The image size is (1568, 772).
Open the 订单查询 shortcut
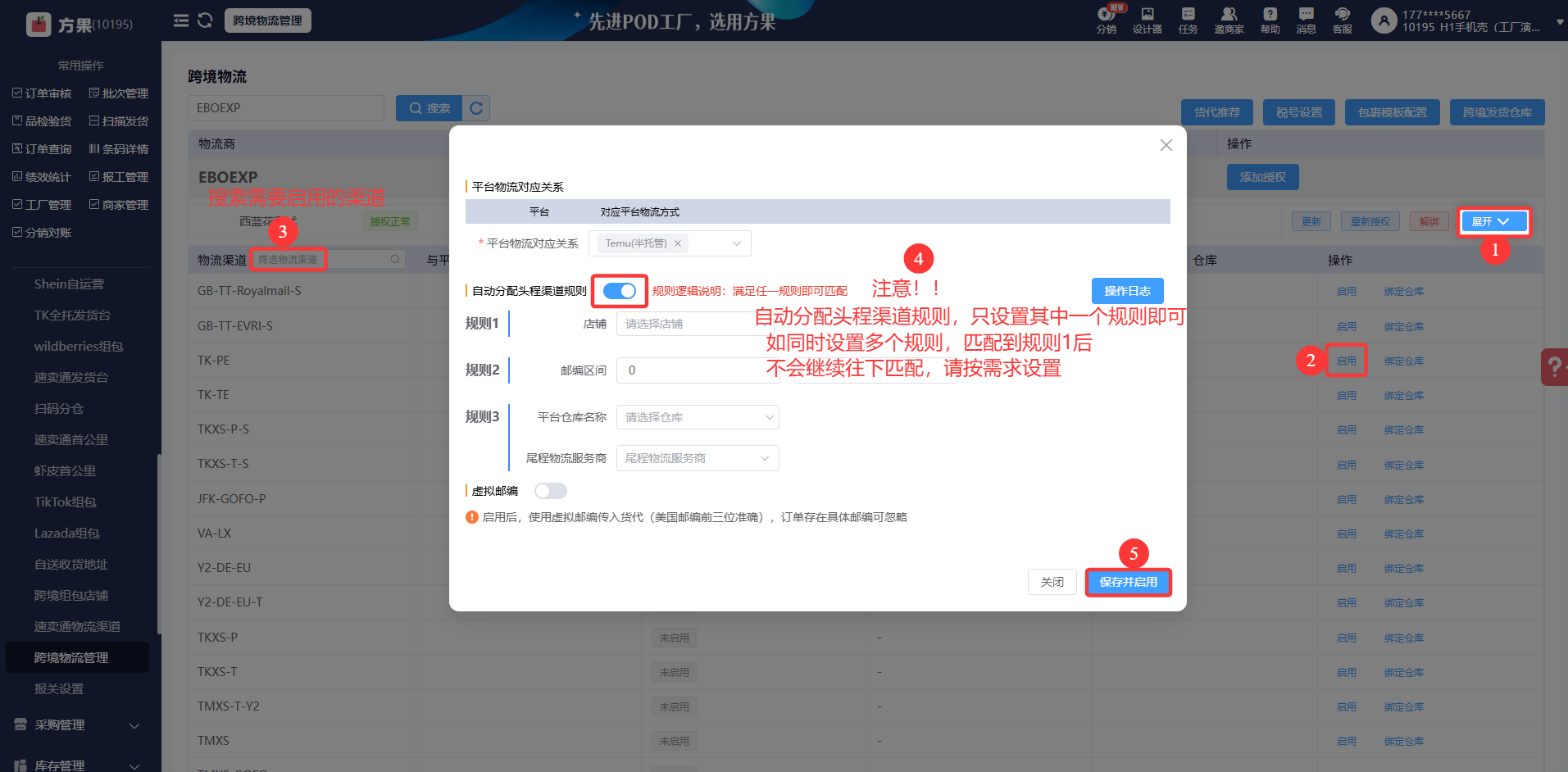click(42, 149)
